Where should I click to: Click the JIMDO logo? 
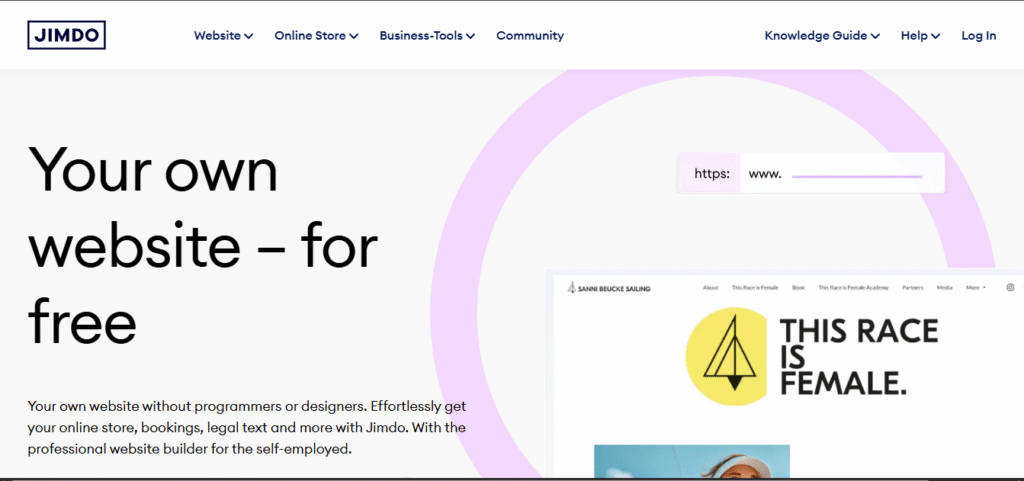coord(66,35)
